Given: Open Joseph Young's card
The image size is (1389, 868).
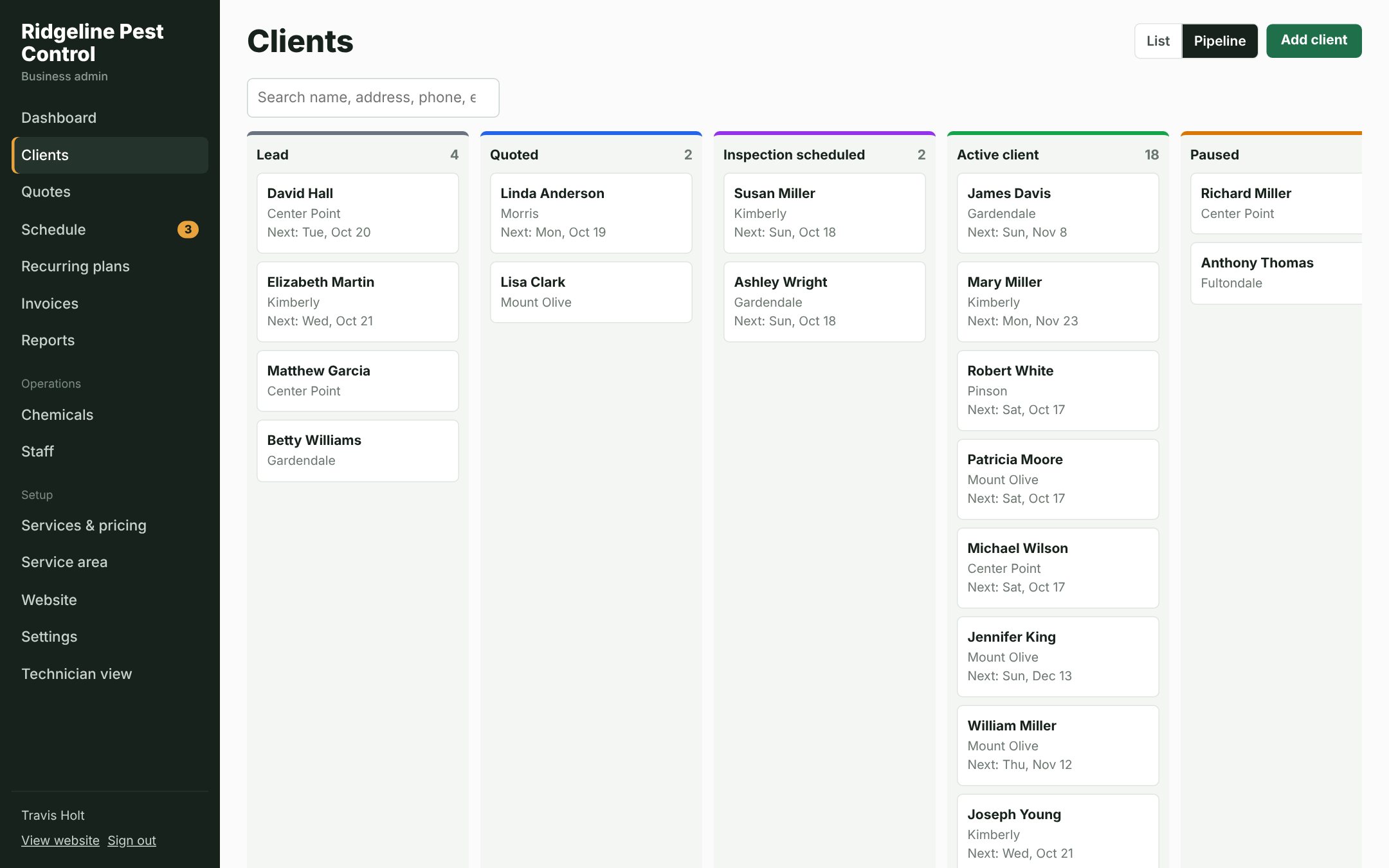Looking at the screenshot, I should (1058, 831).
